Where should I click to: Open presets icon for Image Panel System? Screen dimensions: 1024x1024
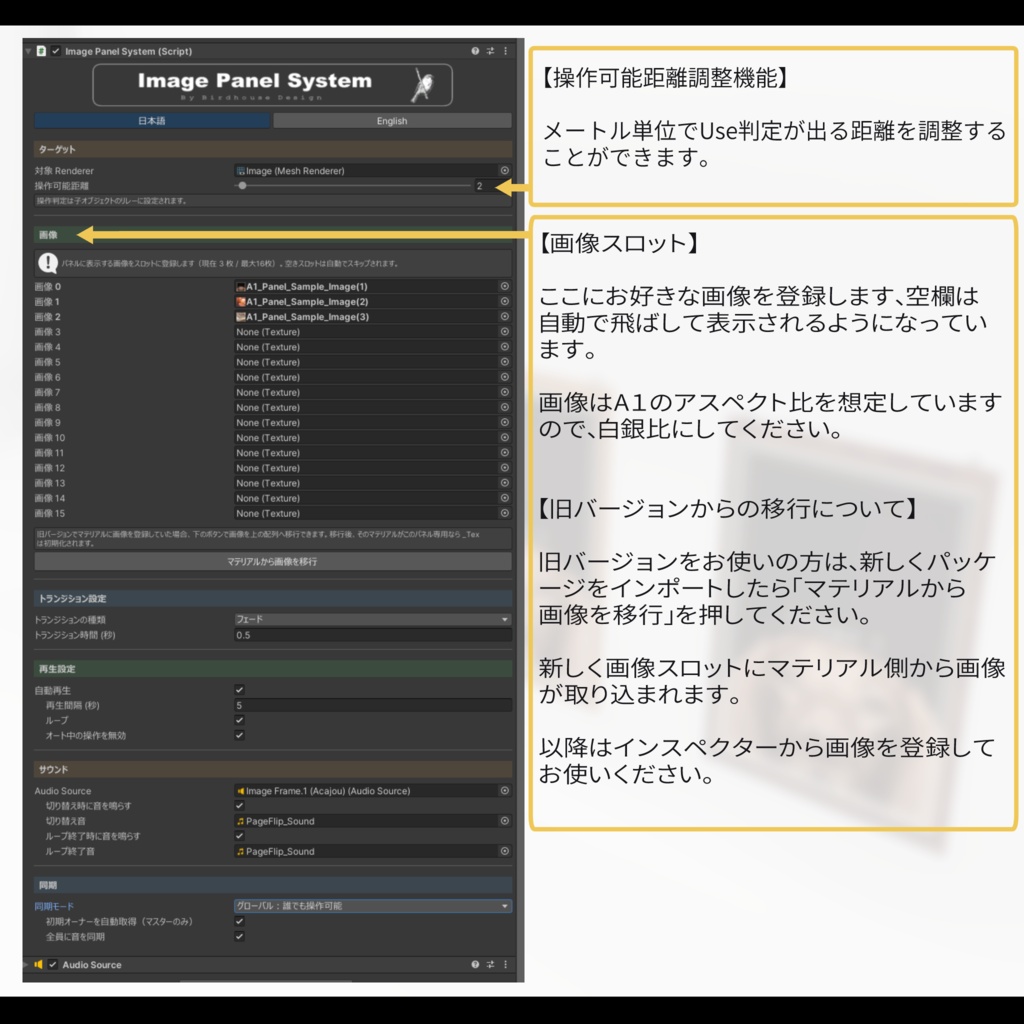490,51
